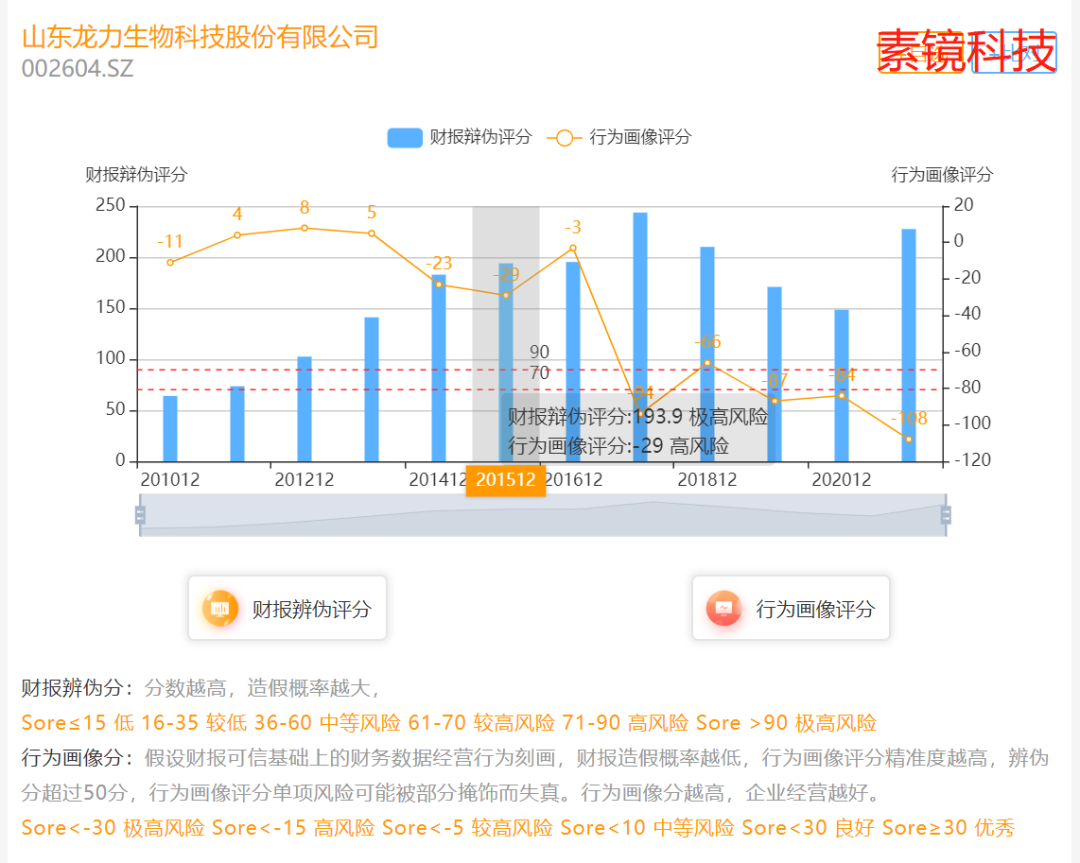Click the line point labeled -11
Screen dimensions: 1080x863
170,262
